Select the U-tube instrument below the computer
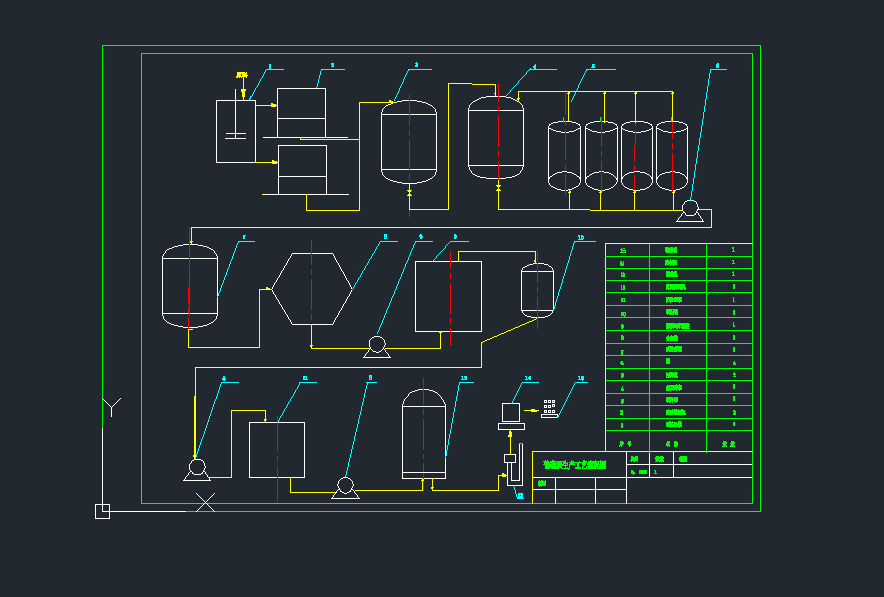This screenshot has height=597, width=884. click(x=514, y=465)
